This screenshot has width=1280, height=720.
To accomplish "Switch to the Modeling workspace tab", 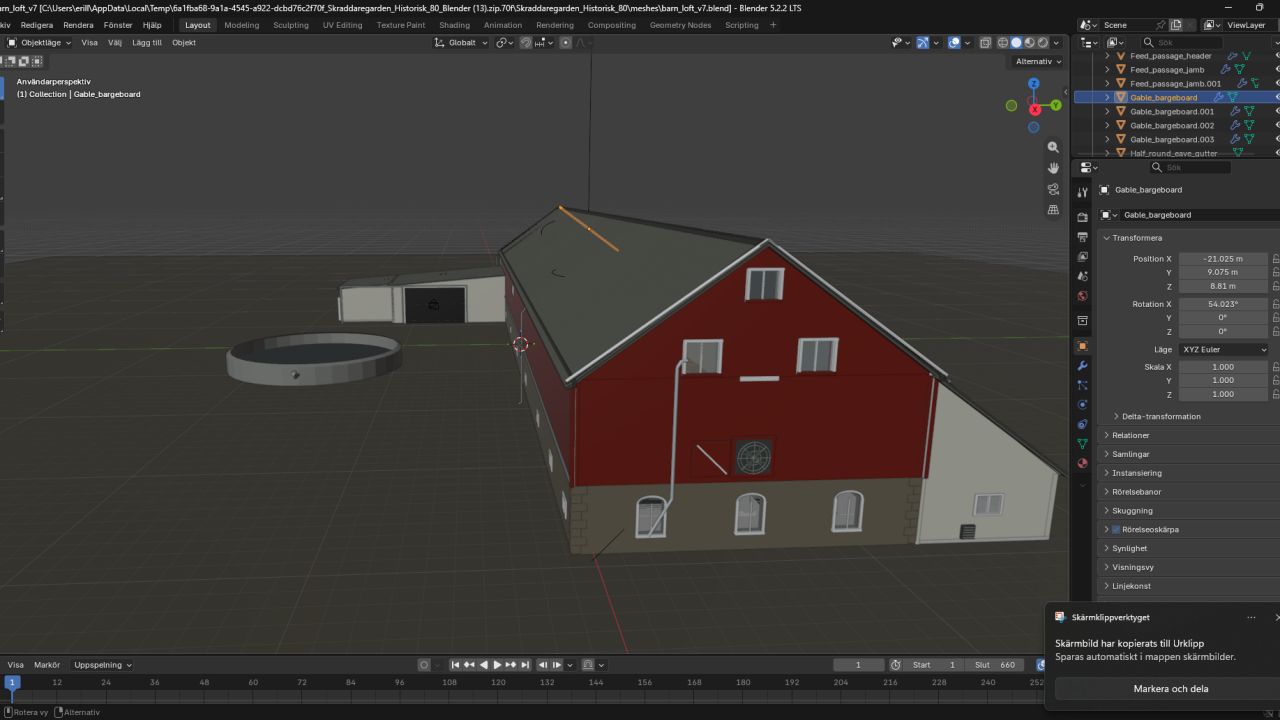I will point(241,25).
